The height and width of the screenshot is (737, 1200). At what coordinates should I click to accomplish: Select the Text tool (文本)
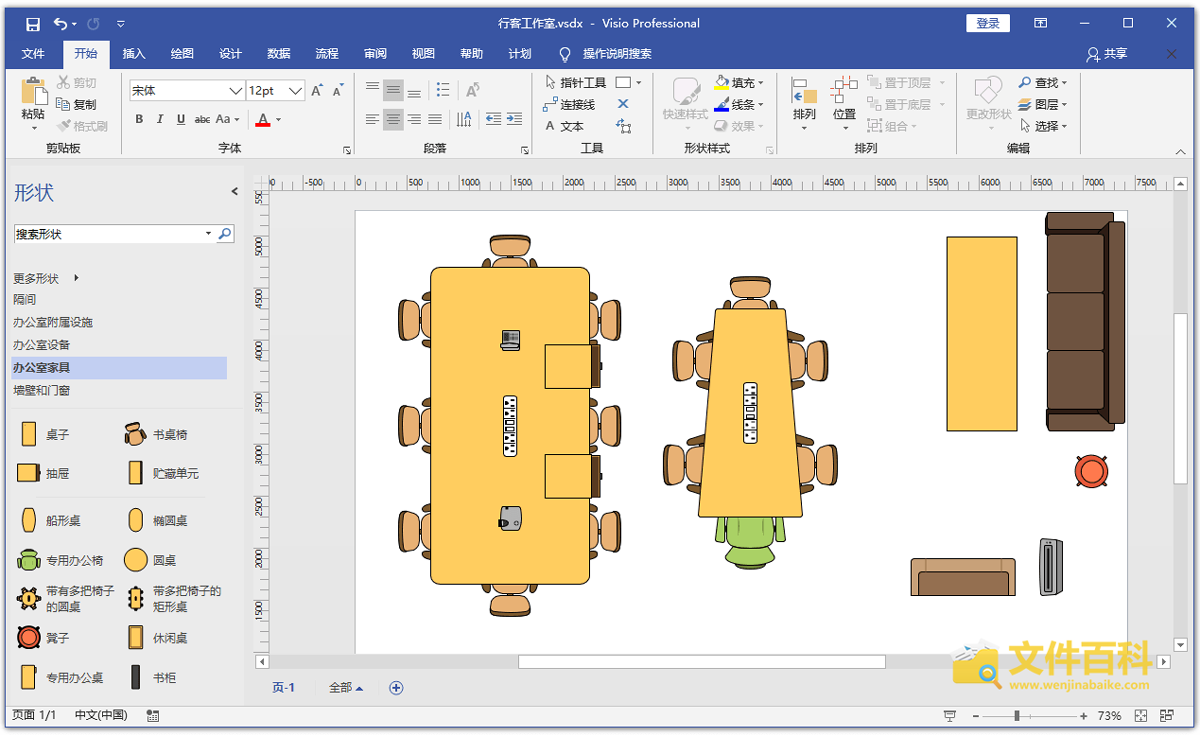point(564,126)
